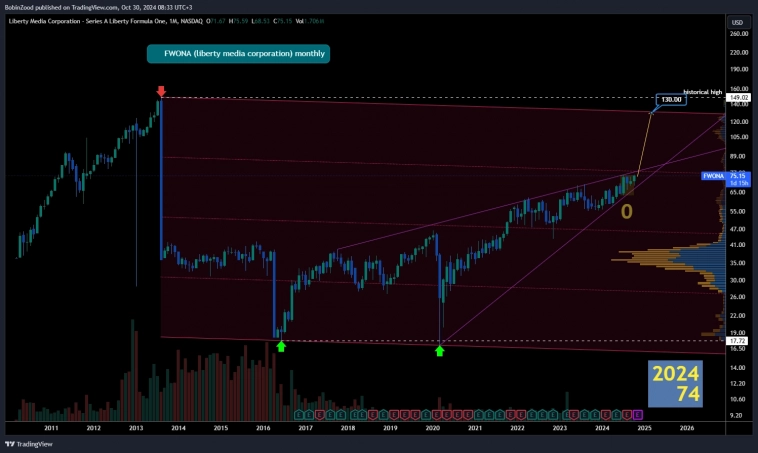Image resolution: width=758 pixels, height=453 pixels.
Task: Click the volume profile histogram near 35.00
Action: tap(670, 259)
